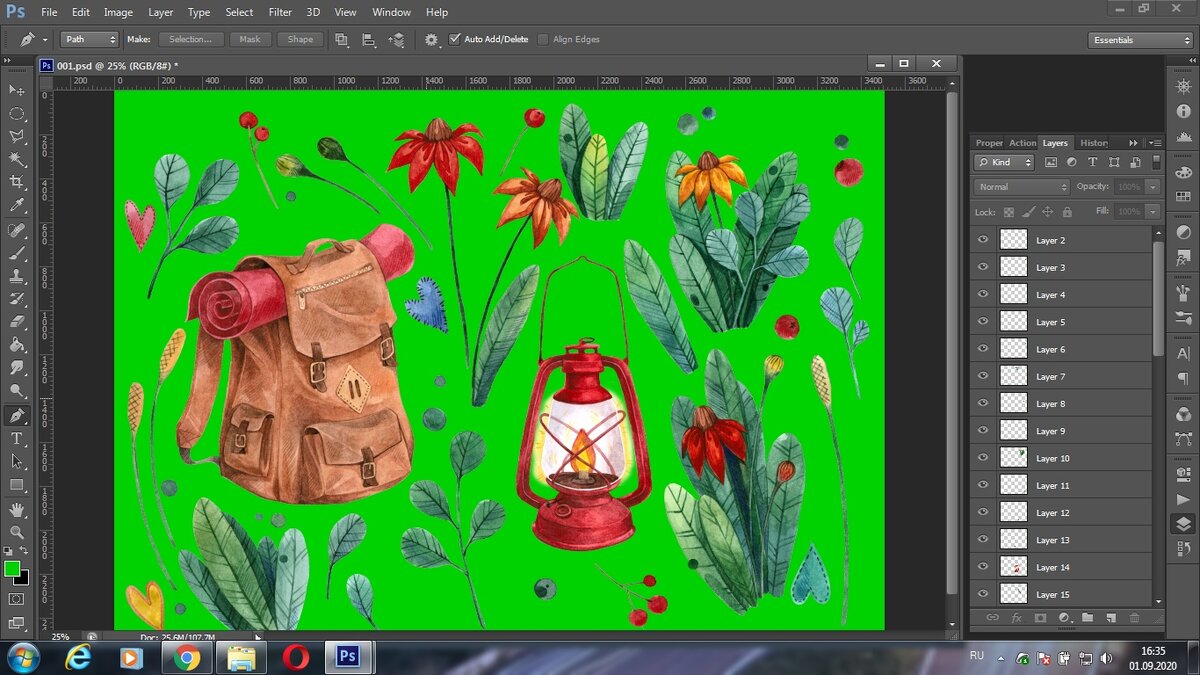Switch to the Histor panel tab

click(x=1094, y=143)
